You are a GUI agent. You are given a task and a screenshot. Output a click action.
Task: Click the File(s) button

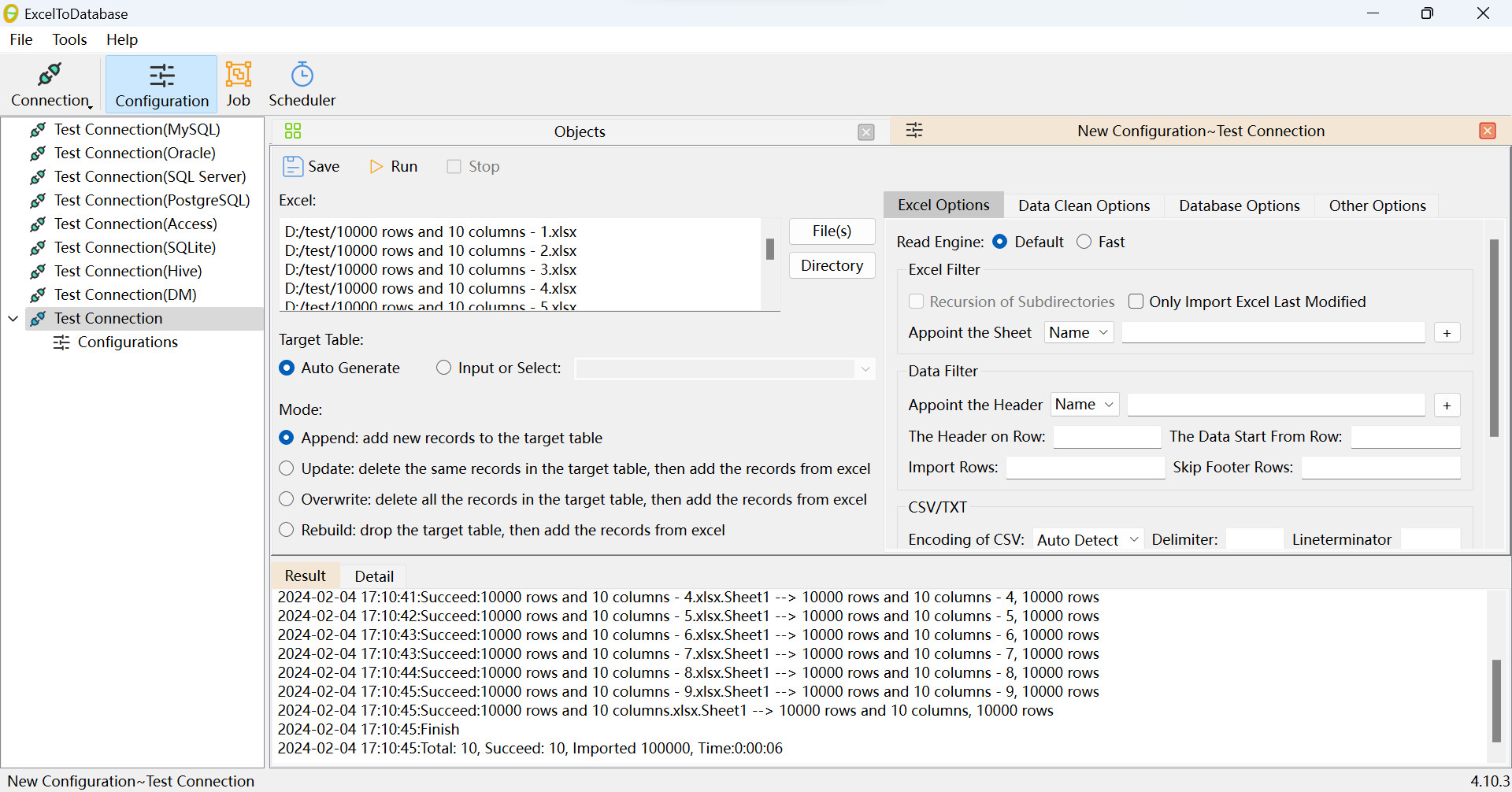[x=832, y=231]
